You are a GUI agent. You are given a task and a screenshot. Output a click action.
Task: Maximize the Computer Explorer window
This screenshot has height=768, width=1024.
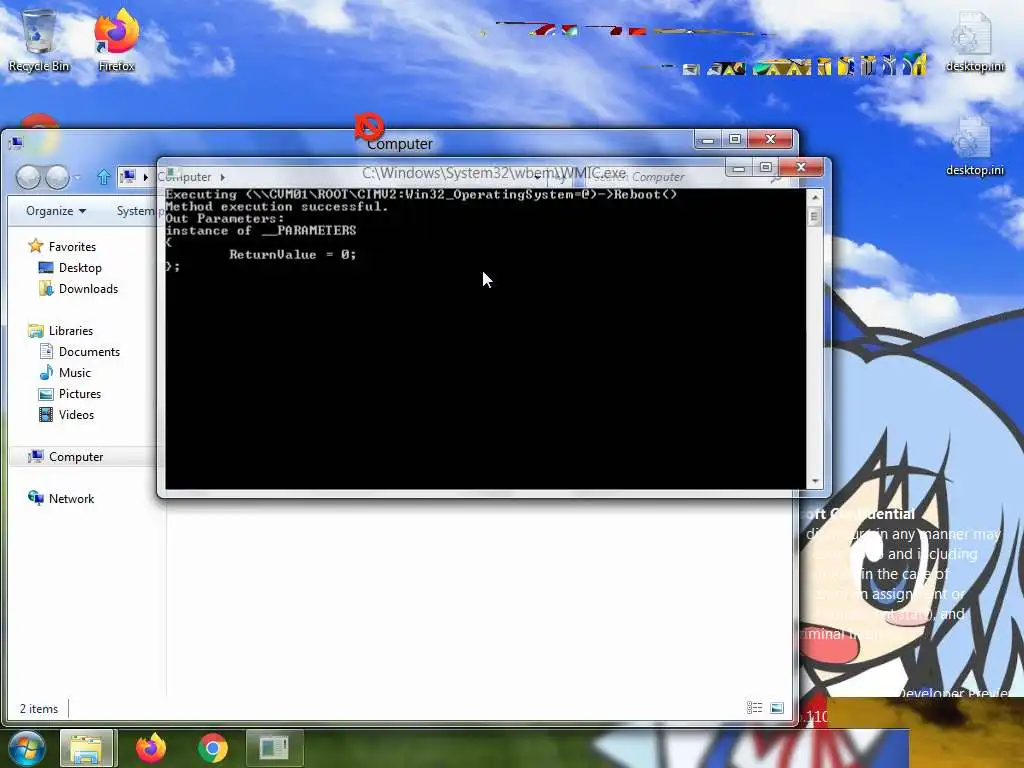(x=735, y=139)
